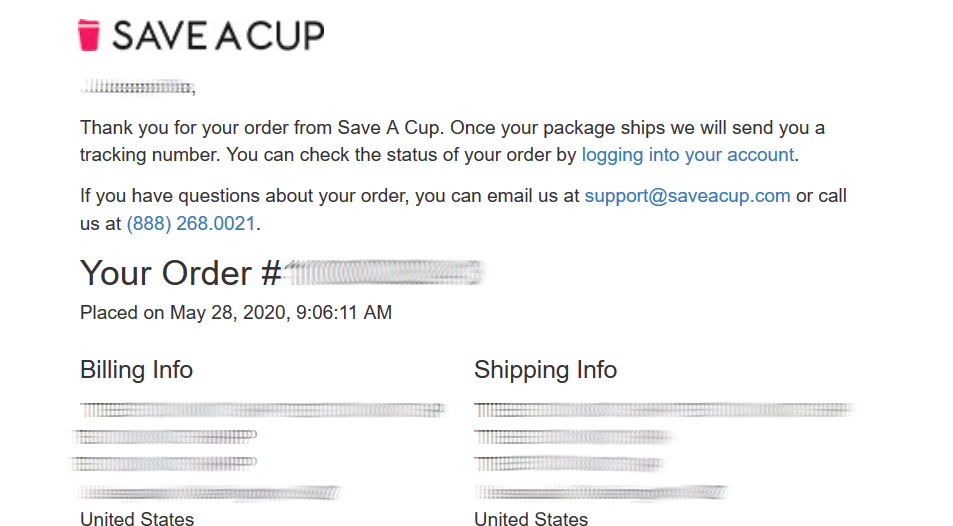
Task: Click the pink cup logo icon
Action: point(89,35)
